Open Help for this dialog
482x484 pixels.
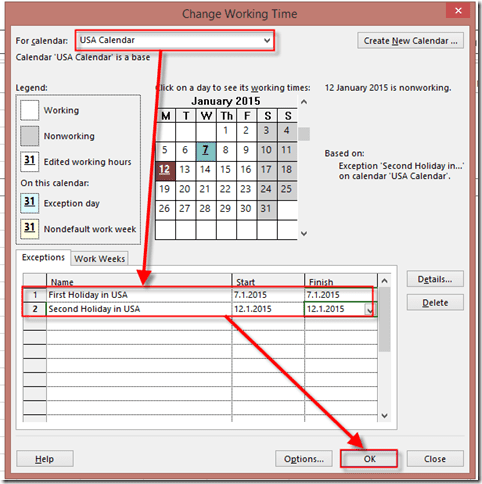click(45, 459)
